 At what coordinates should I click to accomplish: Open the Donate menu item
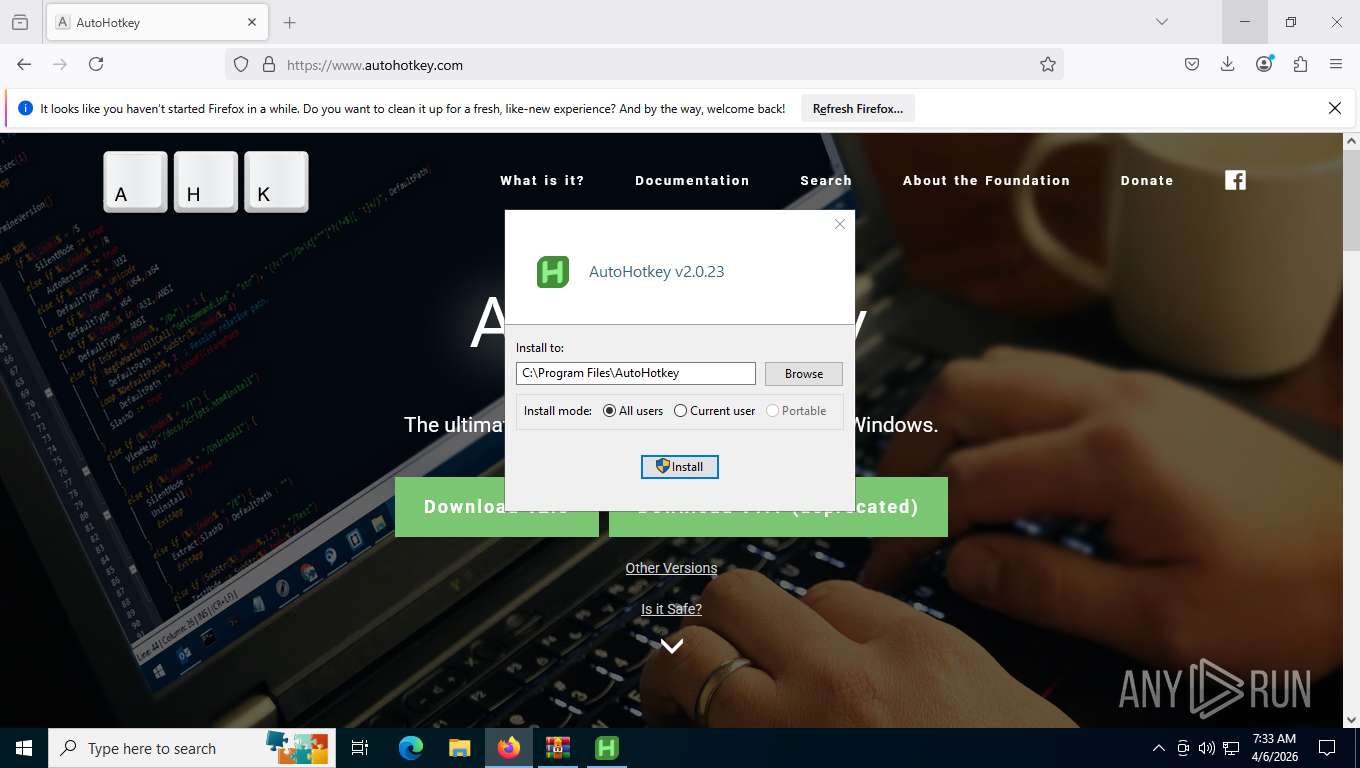coord(1147,181)
